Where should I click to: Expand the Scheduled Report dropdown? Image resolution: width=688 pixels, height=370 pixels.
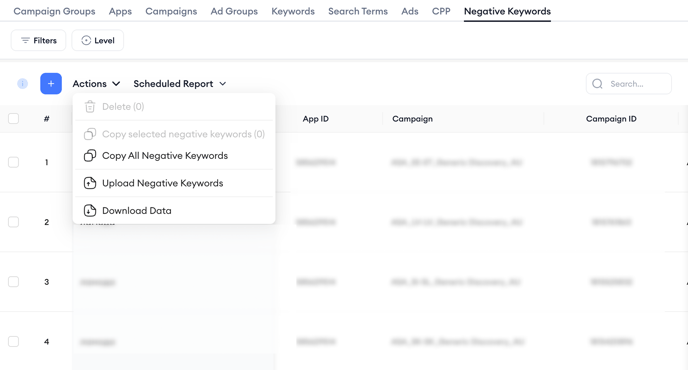coord(180,83)
